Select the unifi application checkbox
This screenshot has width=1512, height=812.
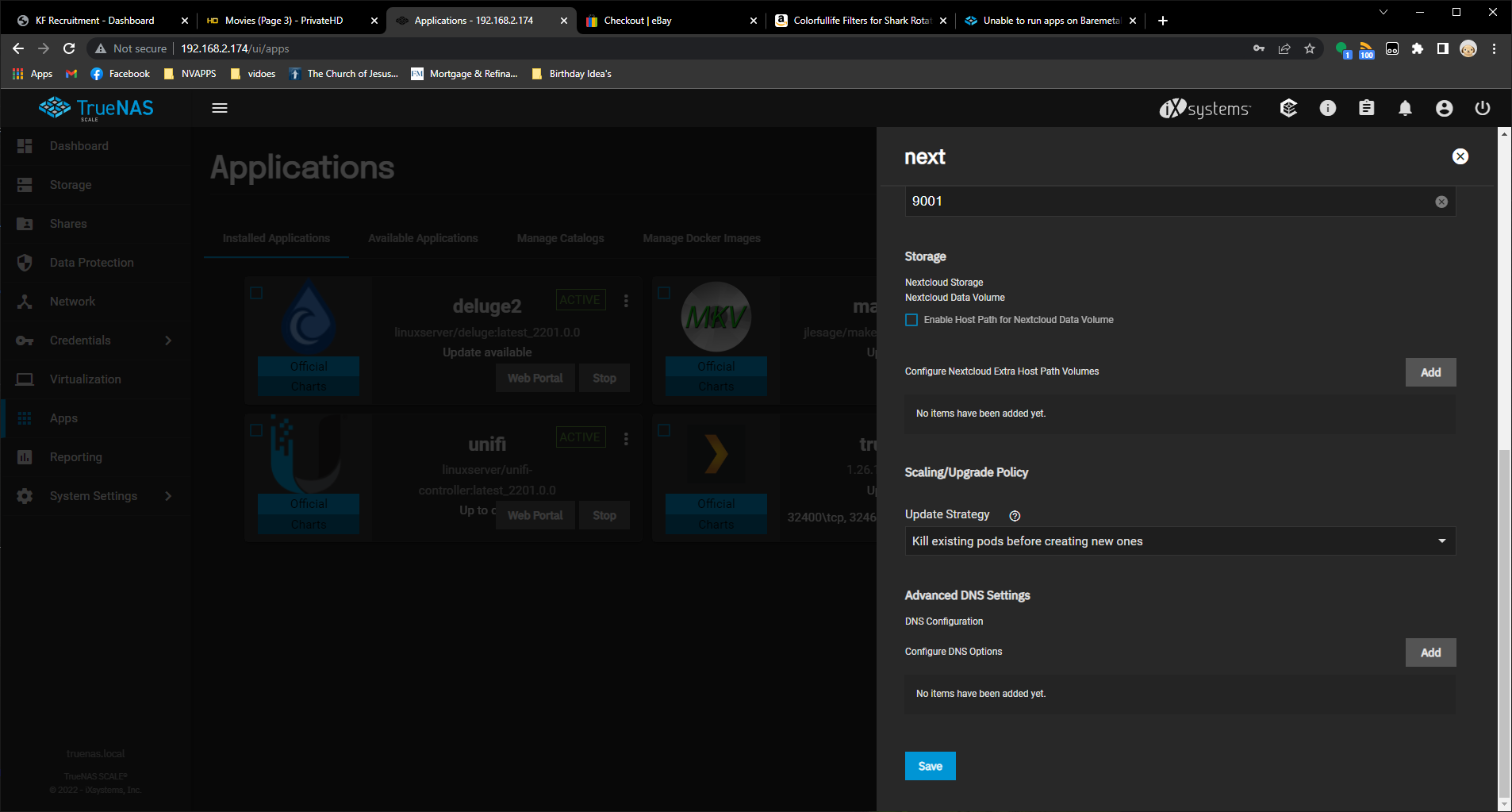(x=256, y=430)
